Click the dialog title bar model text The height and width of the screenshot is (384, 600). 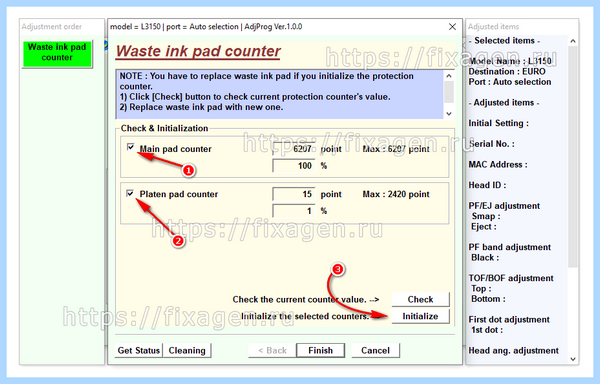pyautogui.click(x=206, y=27)
